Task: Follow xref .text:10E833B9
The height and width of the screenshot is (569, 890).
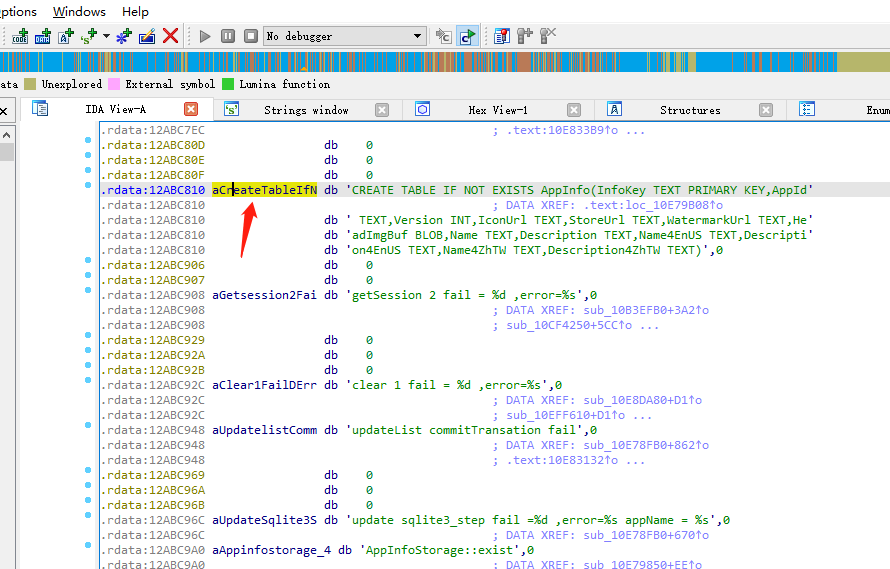Action: pyautogui.click(x=562, y=130)
